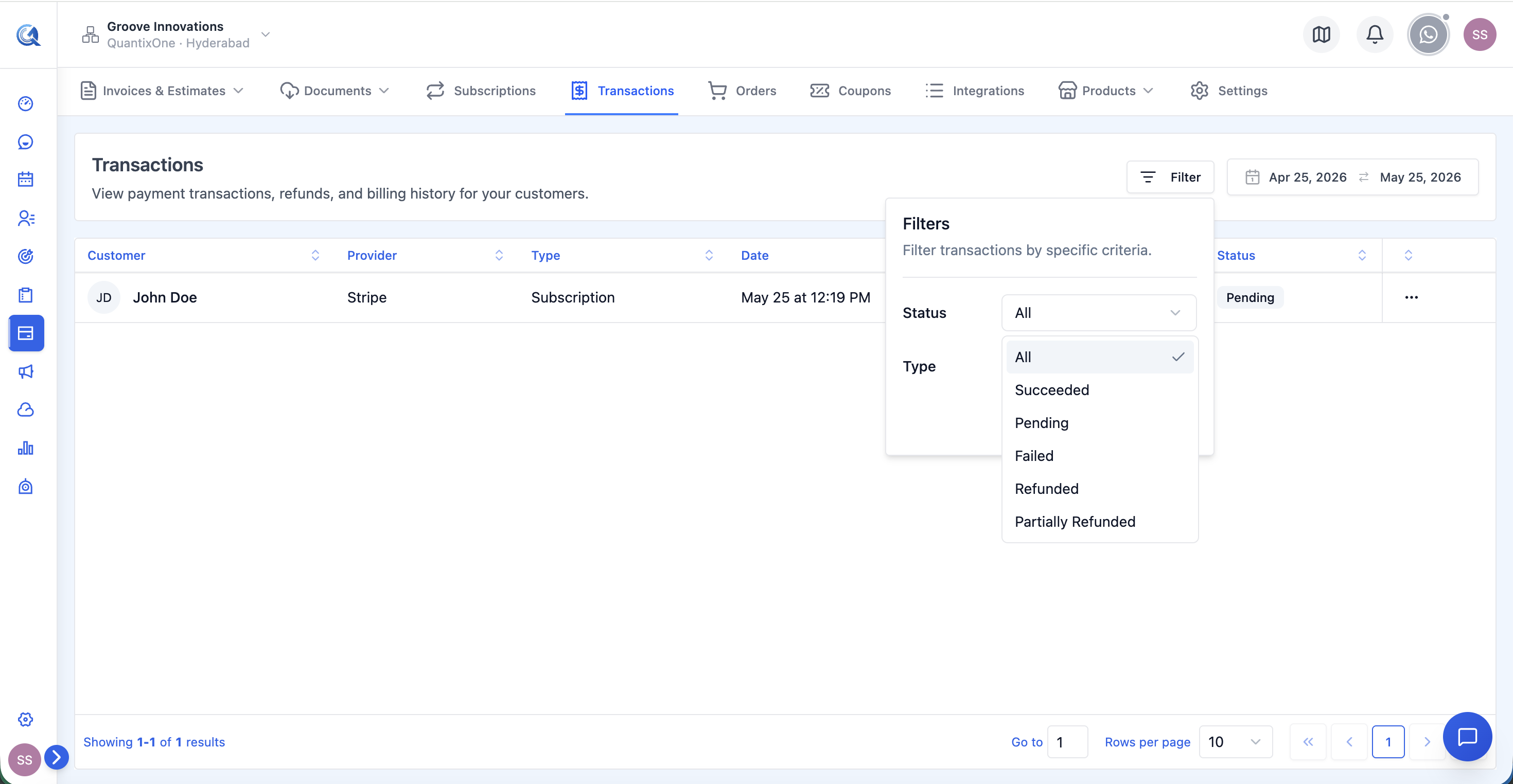Screen dimensions: 1513x784
Task: Expand Invoices & Estimates menu
Action: pyautogui.click(x=162, y=91)
